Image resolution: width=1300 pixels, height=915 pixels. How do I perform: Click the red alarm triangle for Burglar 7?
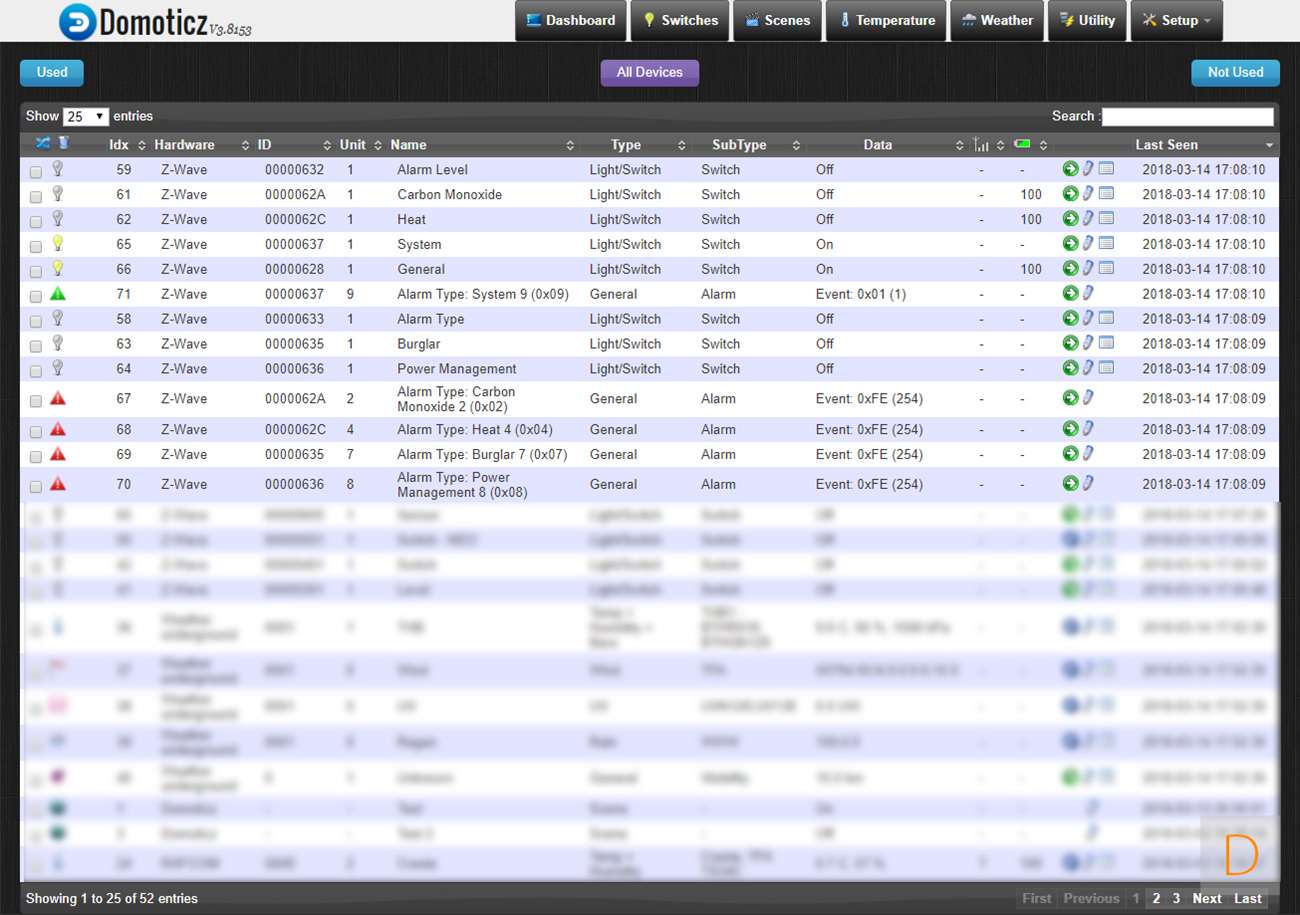(x=58, y=454)
